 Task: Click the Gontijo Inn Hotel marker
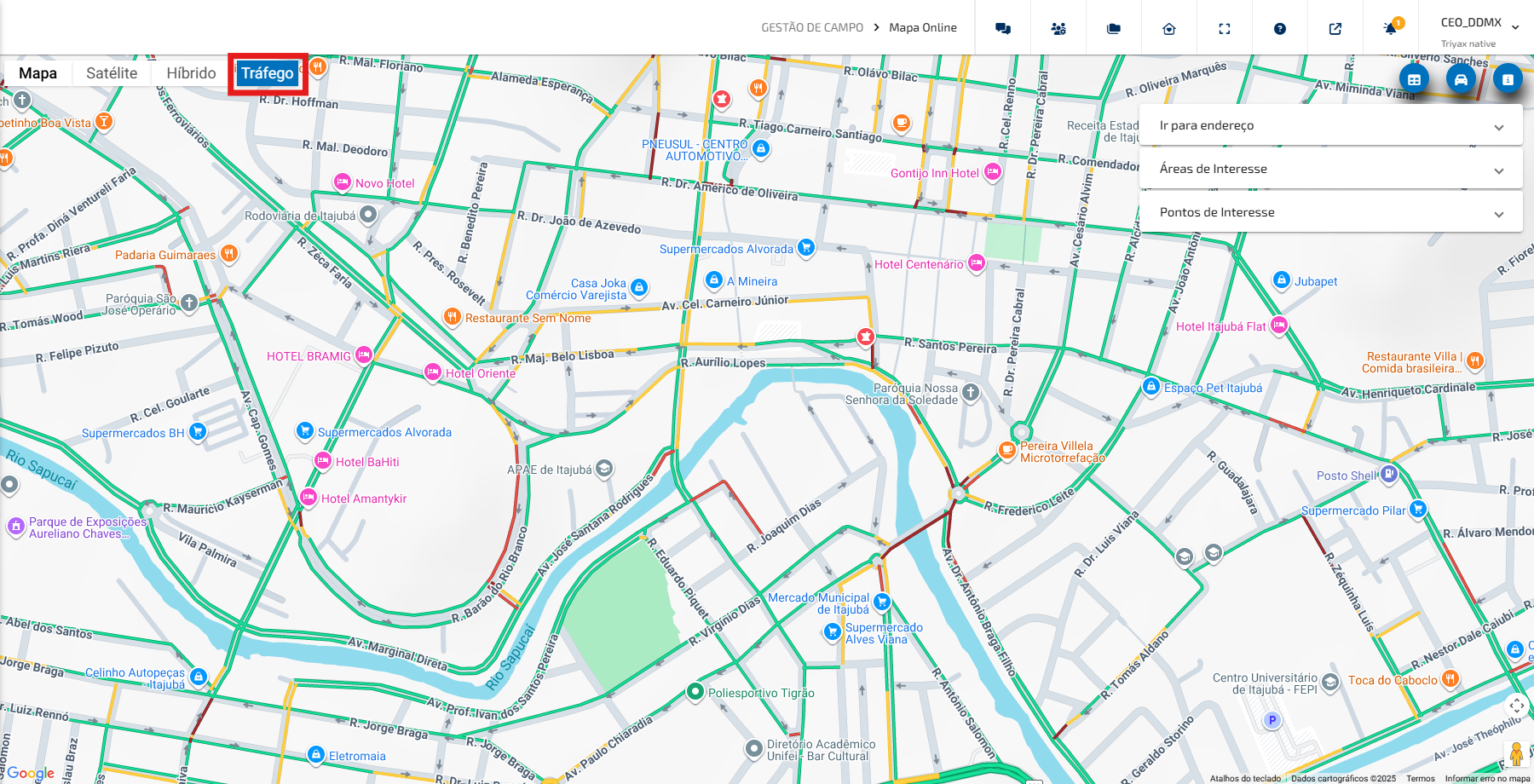[993, 172]
